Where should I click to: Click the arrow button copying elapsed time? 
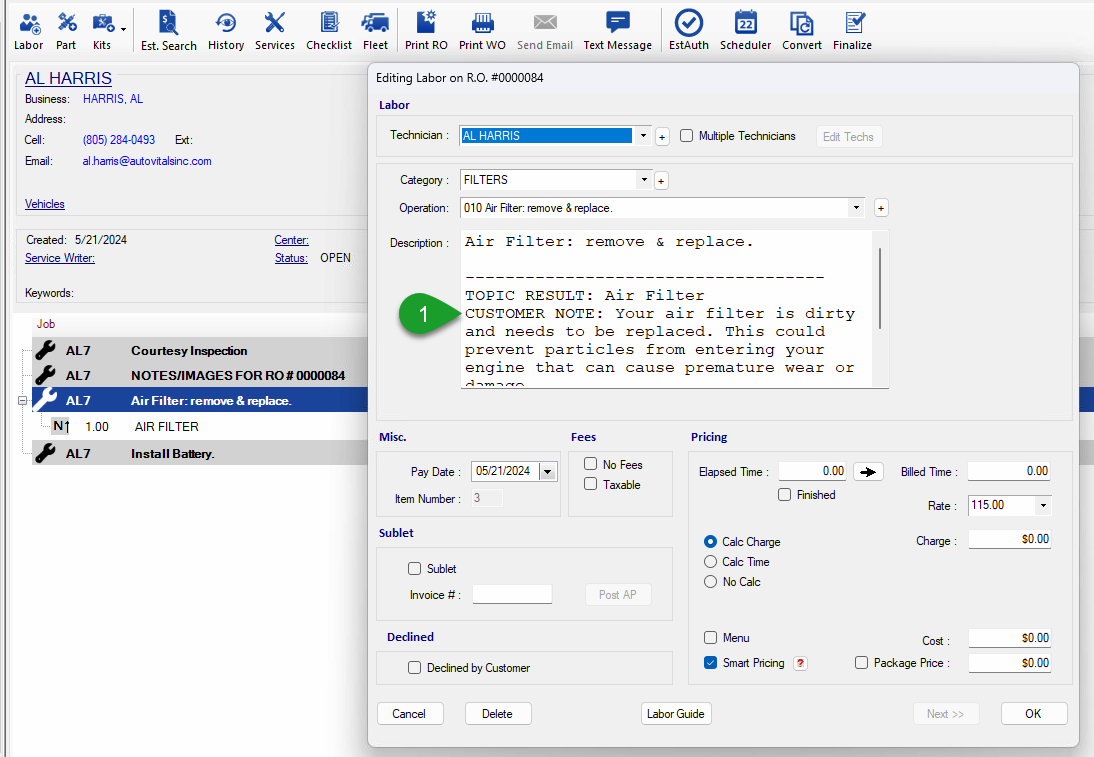[868, 472]
